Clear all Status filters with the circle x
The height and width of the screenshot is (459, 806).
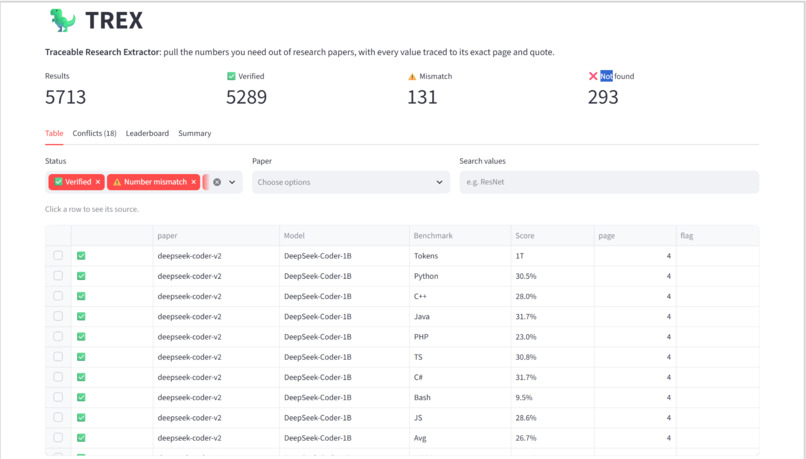pos(217,182)
